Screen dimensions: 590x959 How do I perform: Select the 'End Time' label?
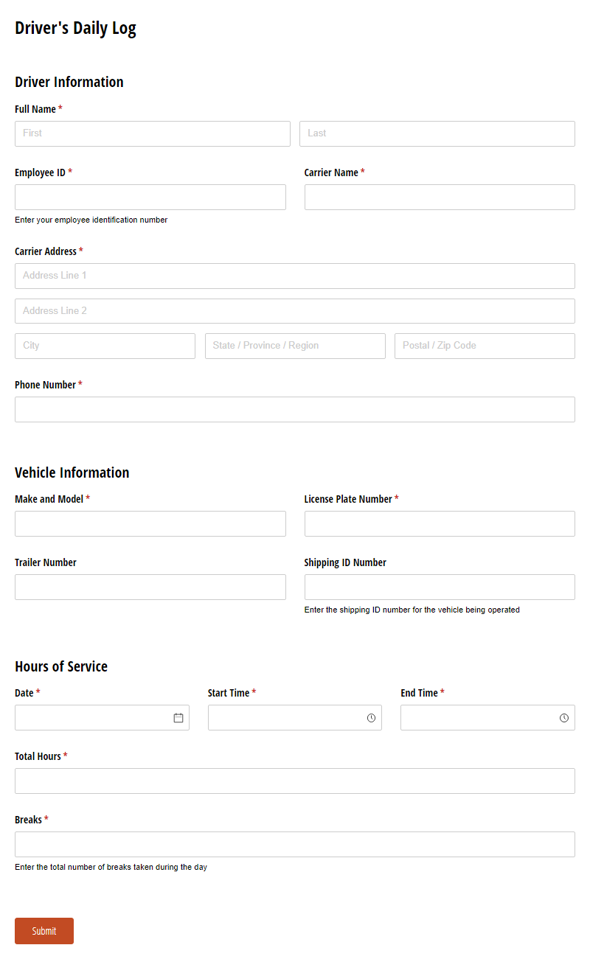(x=419, y=693)
